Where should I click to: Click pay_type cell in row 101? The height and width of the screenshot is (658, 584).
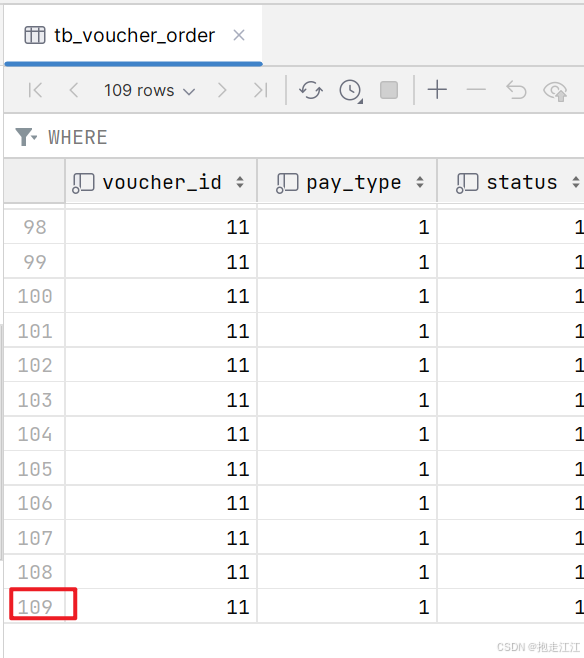[x=347, y=331]
